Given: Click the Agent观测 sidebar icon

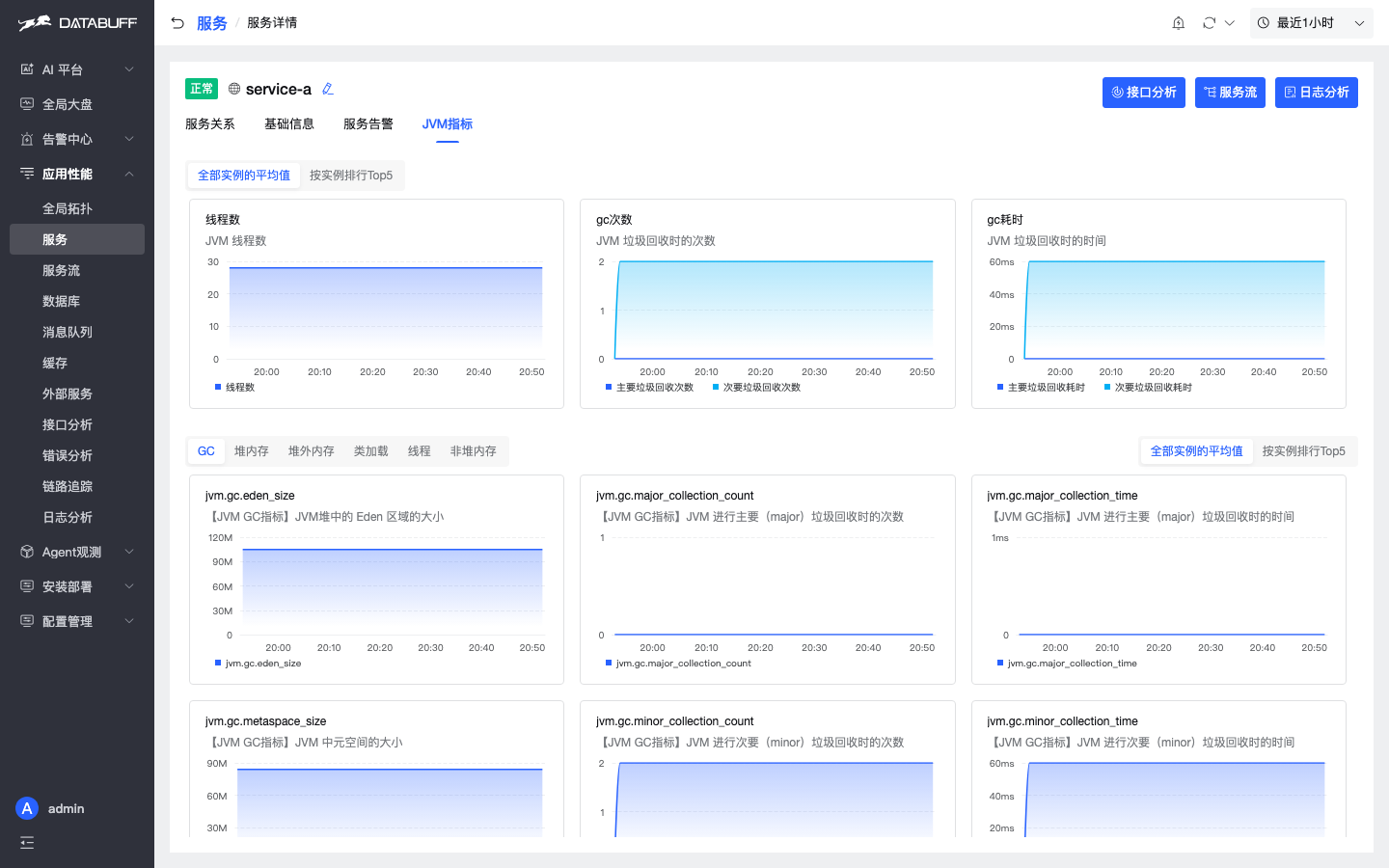Looking at the screenshot, I should click(27, 552).
